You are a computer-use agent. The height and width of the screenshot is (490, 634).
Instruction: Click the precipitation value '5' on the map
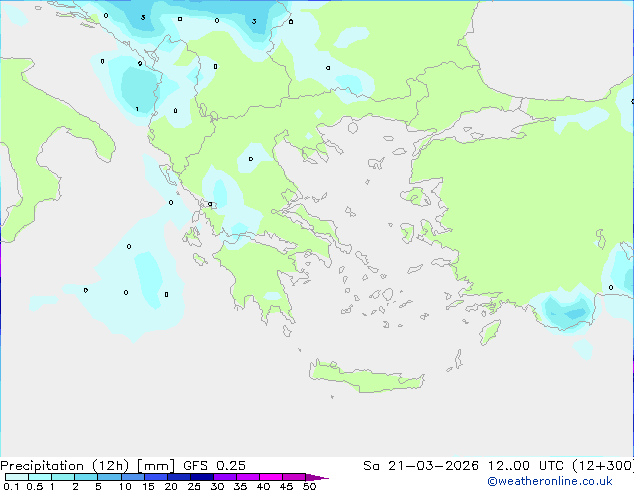tap(143, 17)
